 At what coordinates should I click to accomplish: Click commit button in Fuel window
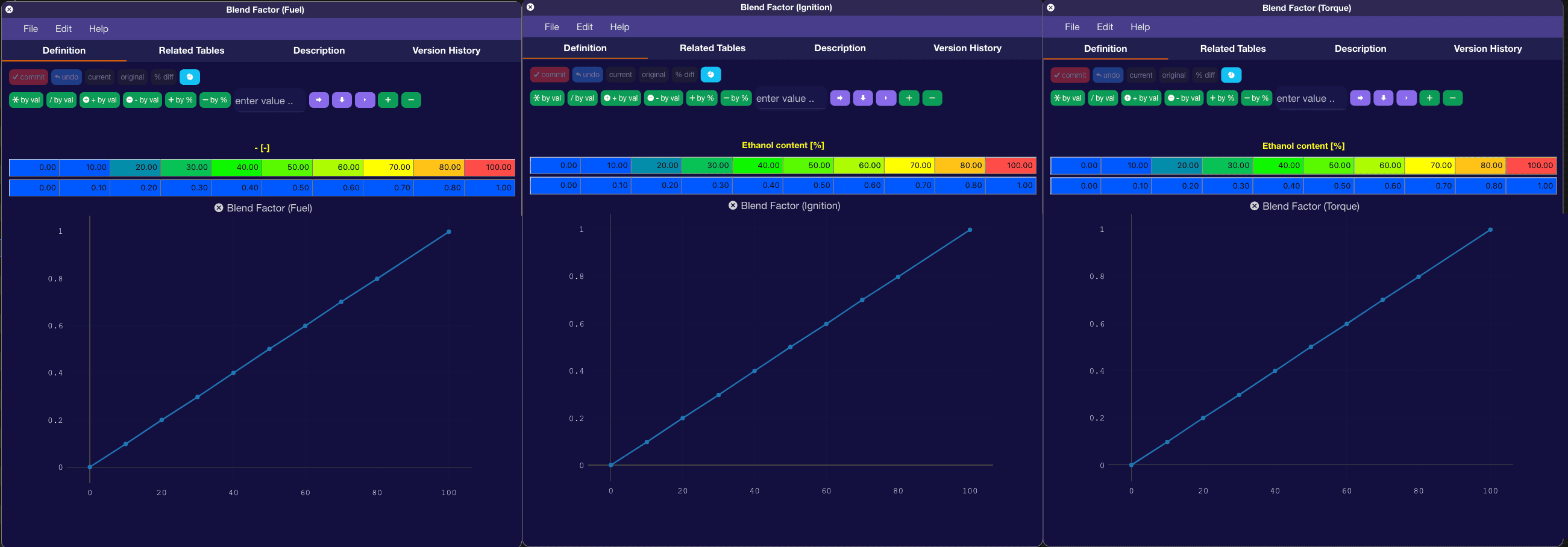(x=28, y=77)
